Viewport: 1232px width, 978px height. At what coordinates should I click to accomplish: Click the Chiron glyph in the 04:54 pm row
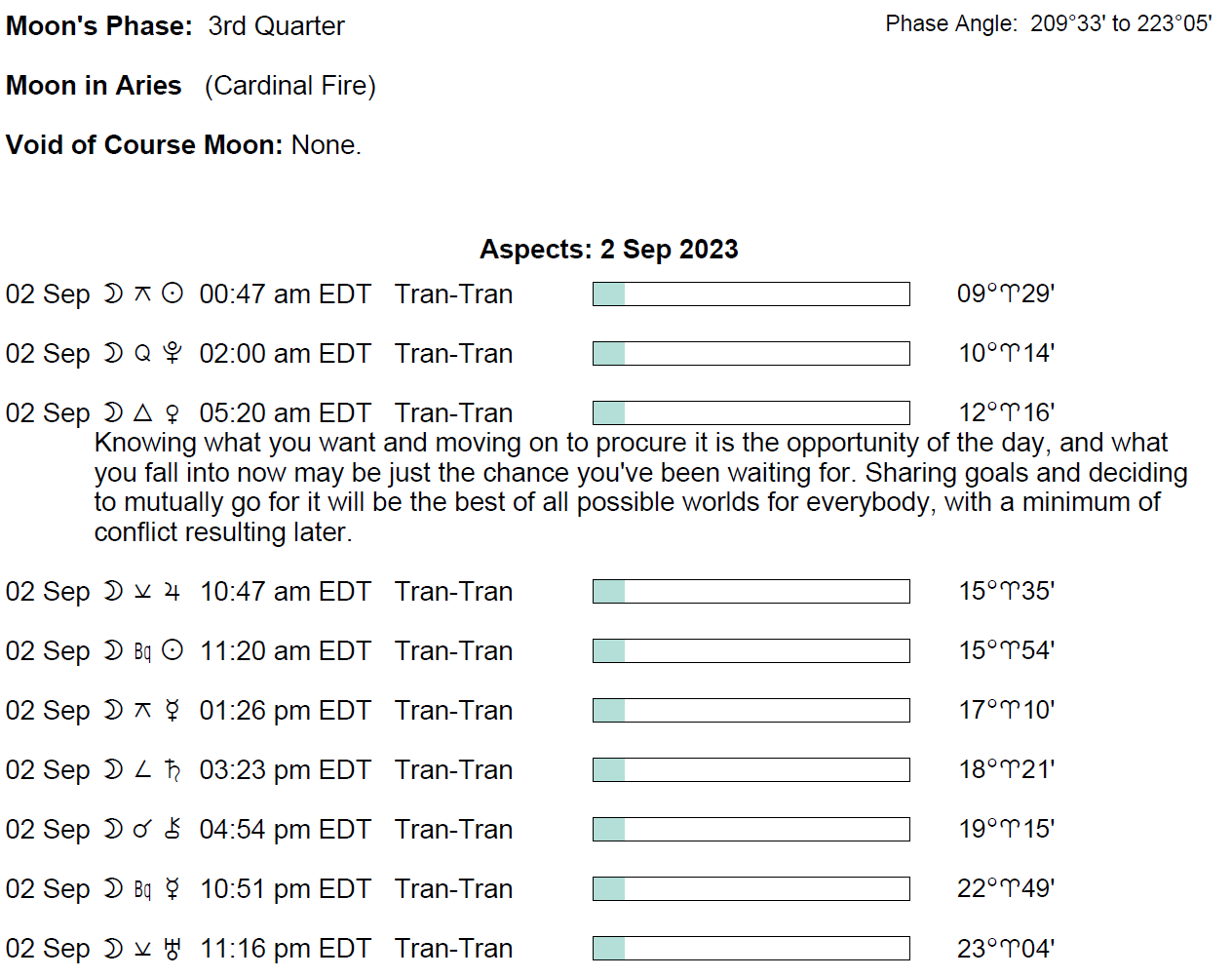[173, 829]
